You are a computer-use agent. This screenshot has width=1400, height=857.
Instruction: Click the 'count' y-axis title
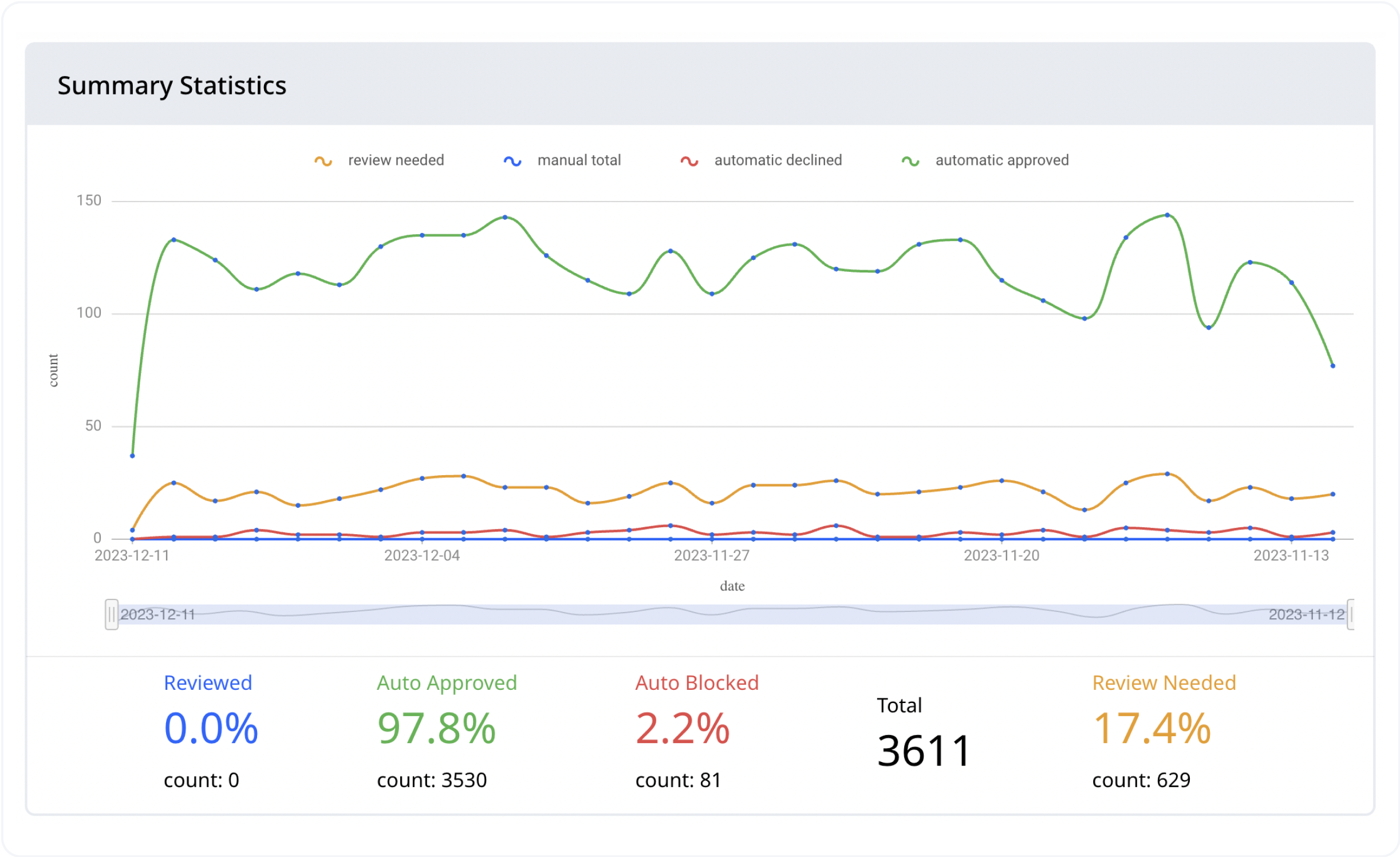point(53,370)
